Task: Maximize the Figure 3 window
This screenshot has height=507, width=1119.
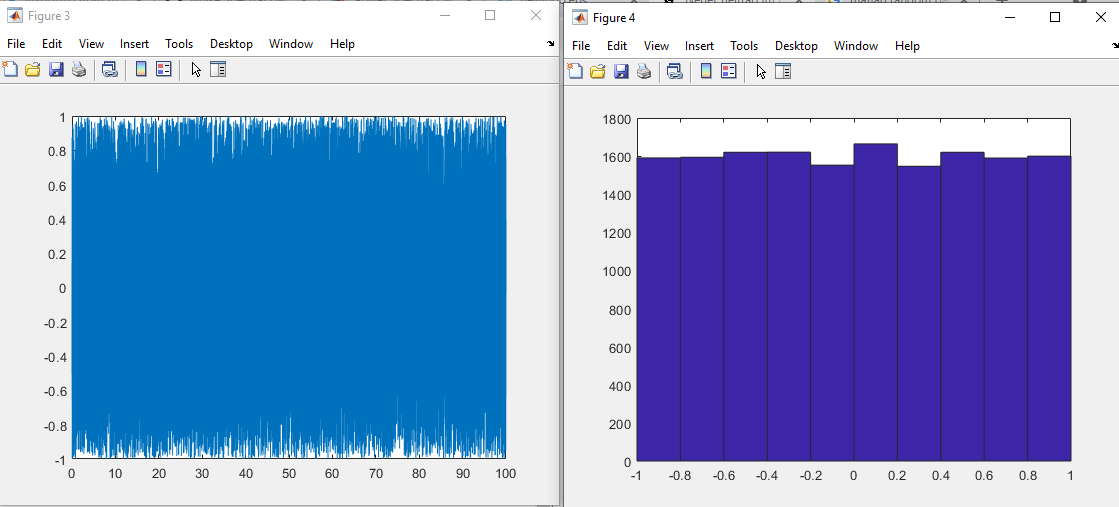Action: pos(490,15)
